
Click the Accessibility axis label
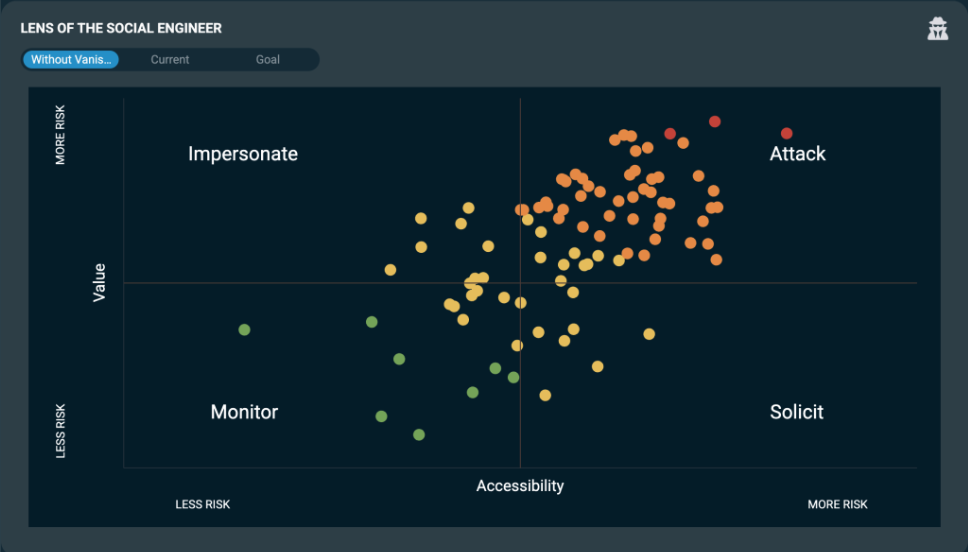(520, 486)
